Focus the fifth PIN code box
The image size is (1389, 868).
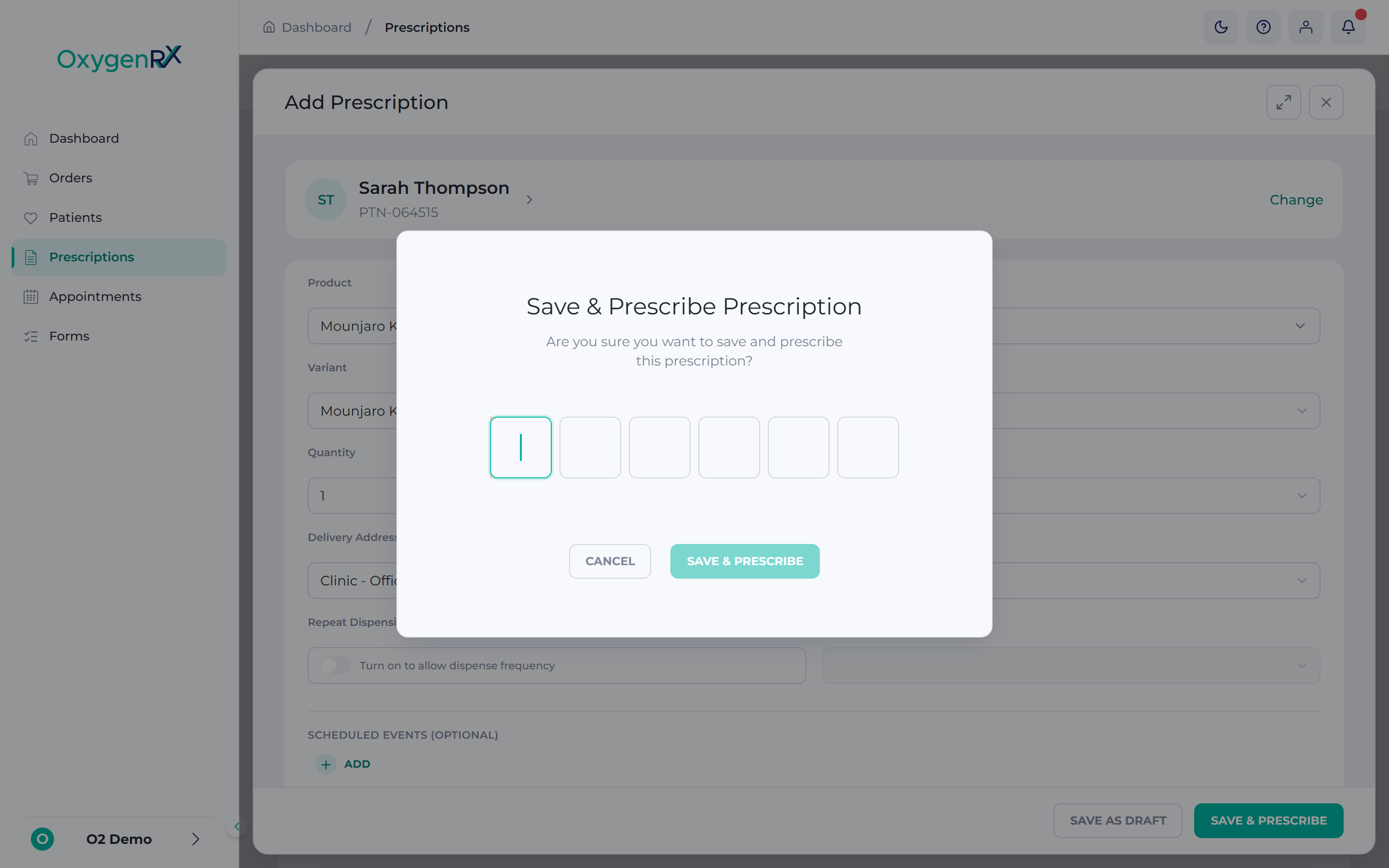(x=798, y=447)
